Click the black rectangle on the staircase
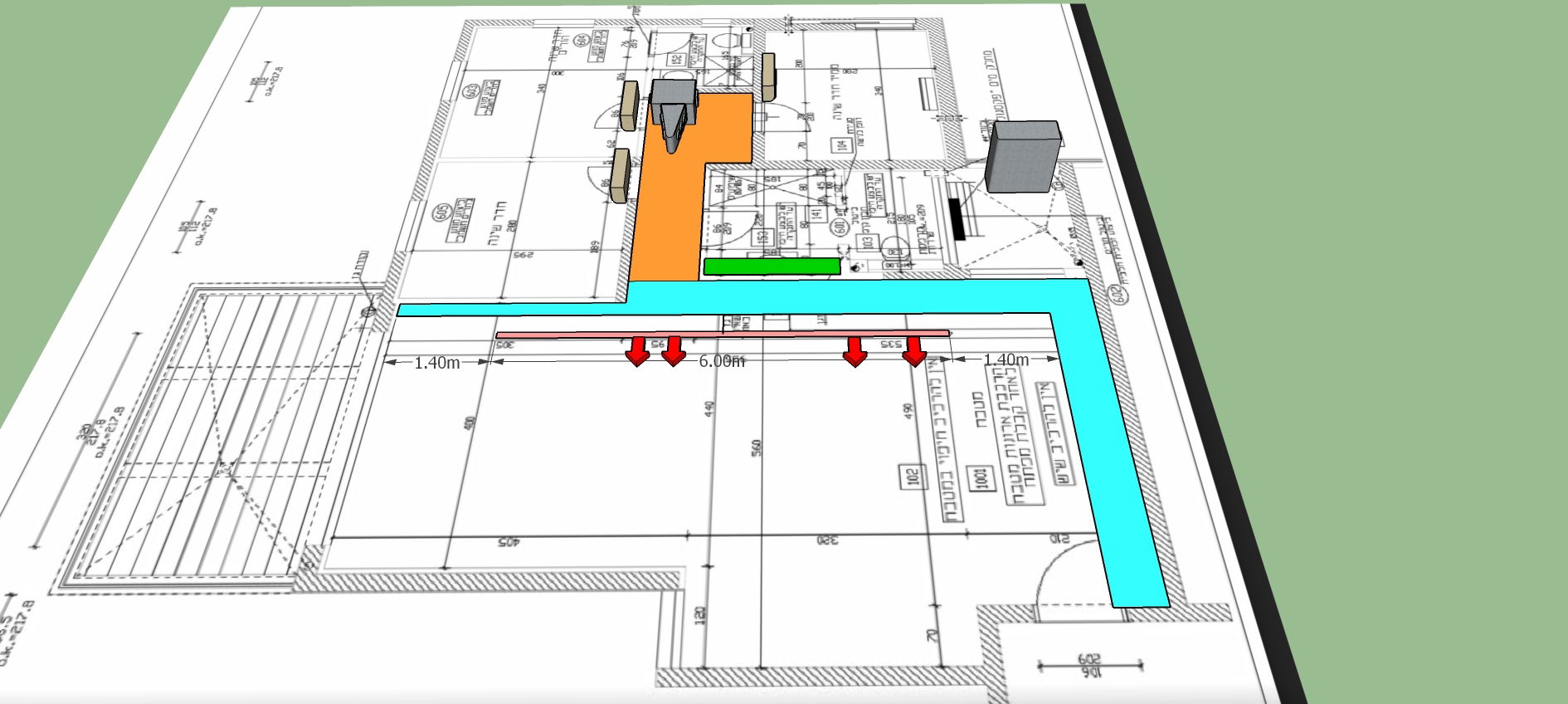The width and height of the screenshot is (1568, 704). click(957, 220)
